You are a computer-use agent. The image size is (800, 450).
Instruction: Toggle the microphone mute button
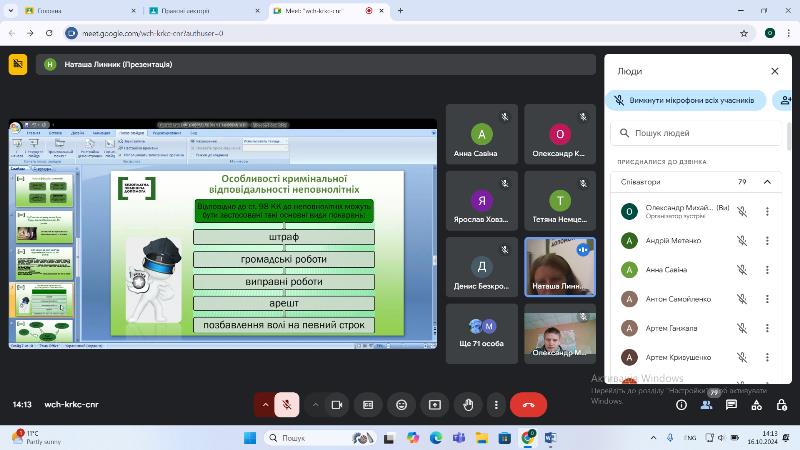[286, 405]
